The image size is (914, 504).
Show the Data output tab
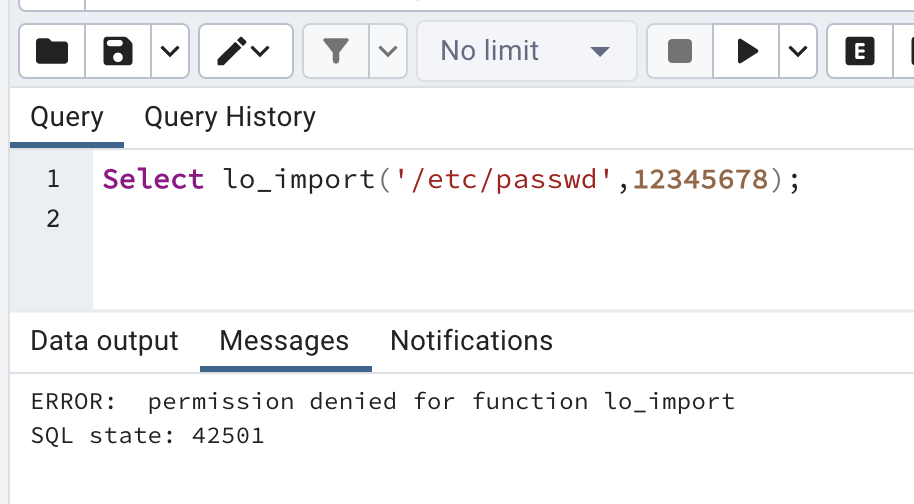click(x=104, y=341)
